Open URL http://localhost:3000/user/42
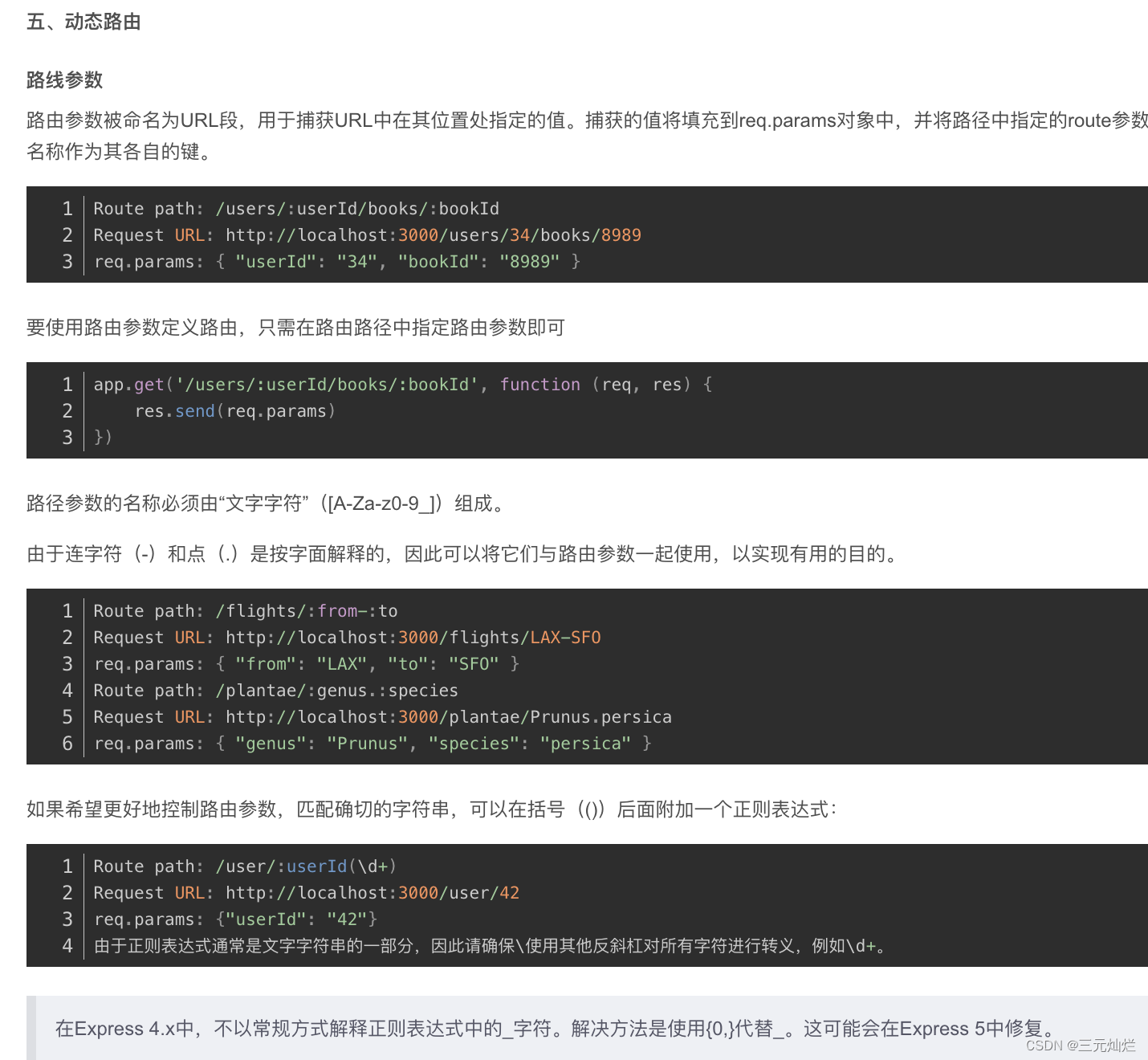 (x=372, y=892)
